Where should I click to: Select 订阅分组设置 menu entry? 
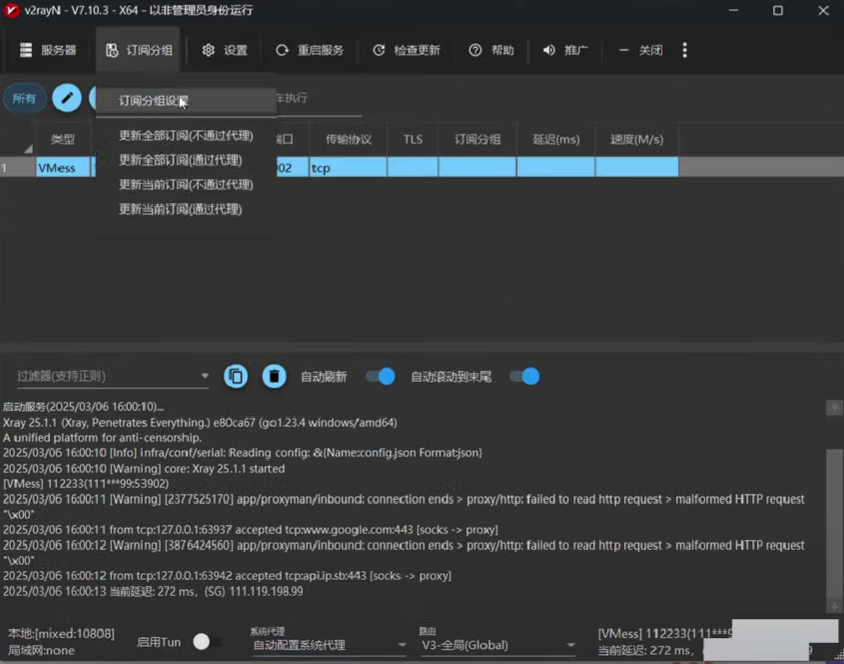click(x=153, y=101)
